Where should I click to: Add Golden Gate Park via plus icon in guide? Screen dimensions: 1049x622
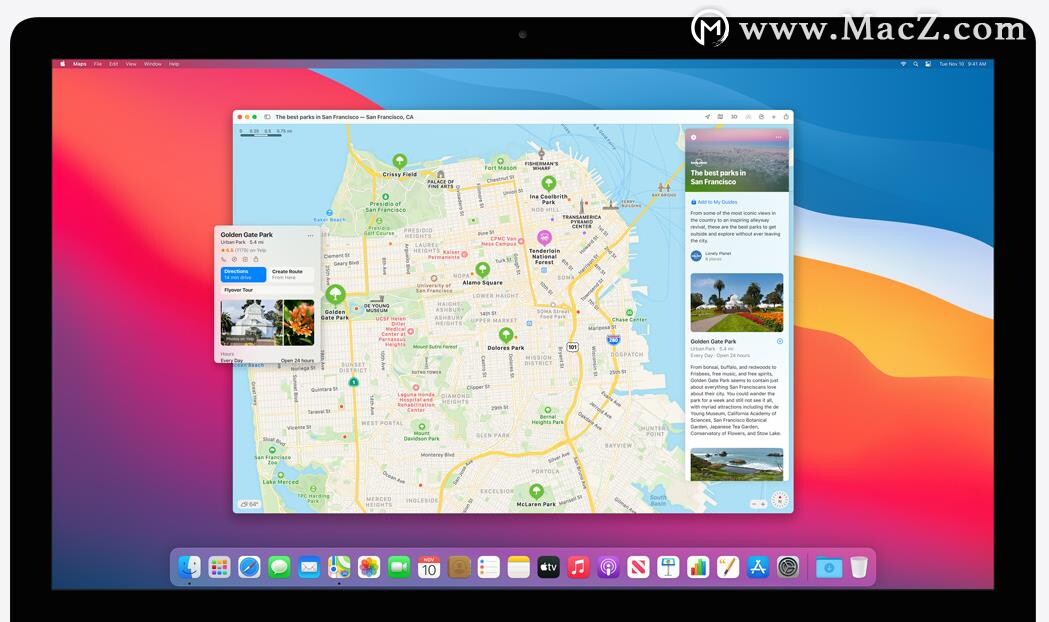(779, 341)
